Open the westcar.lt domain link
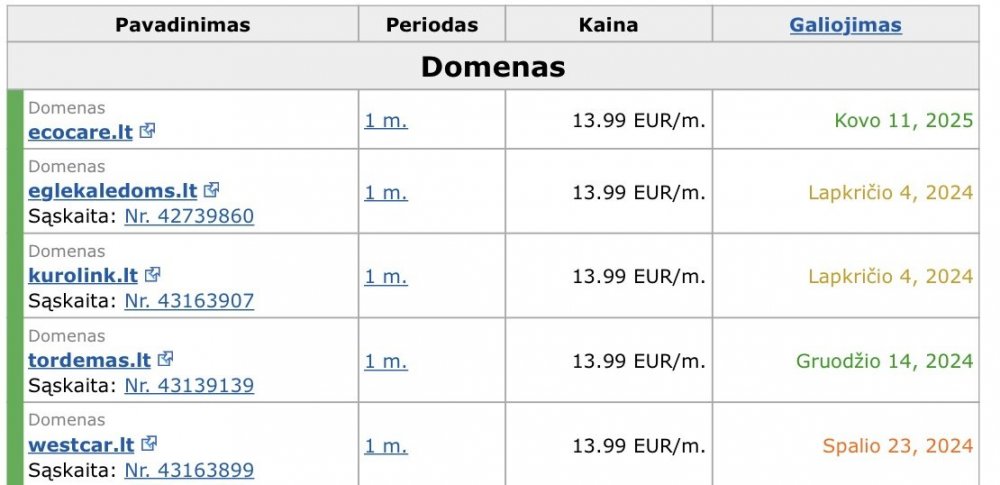This screenshot has height=485, width=1000. click(x=81, y=445)
